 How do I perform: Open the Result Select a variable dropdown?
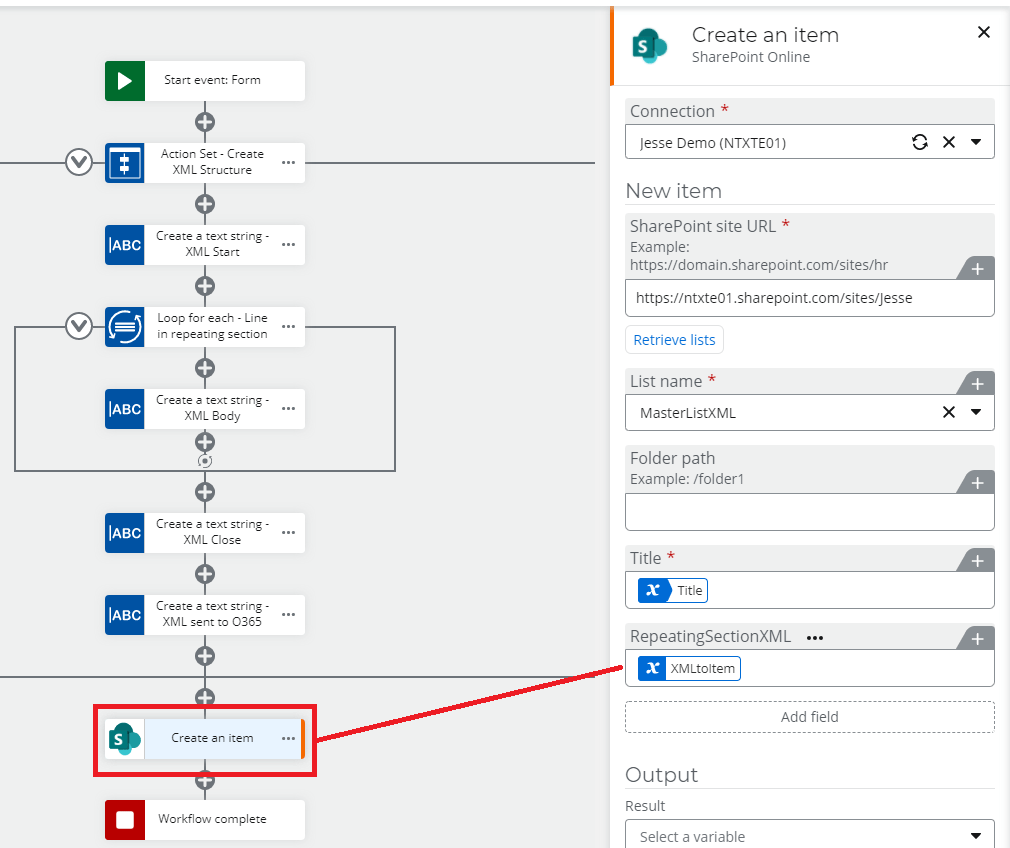pos(976,836)
